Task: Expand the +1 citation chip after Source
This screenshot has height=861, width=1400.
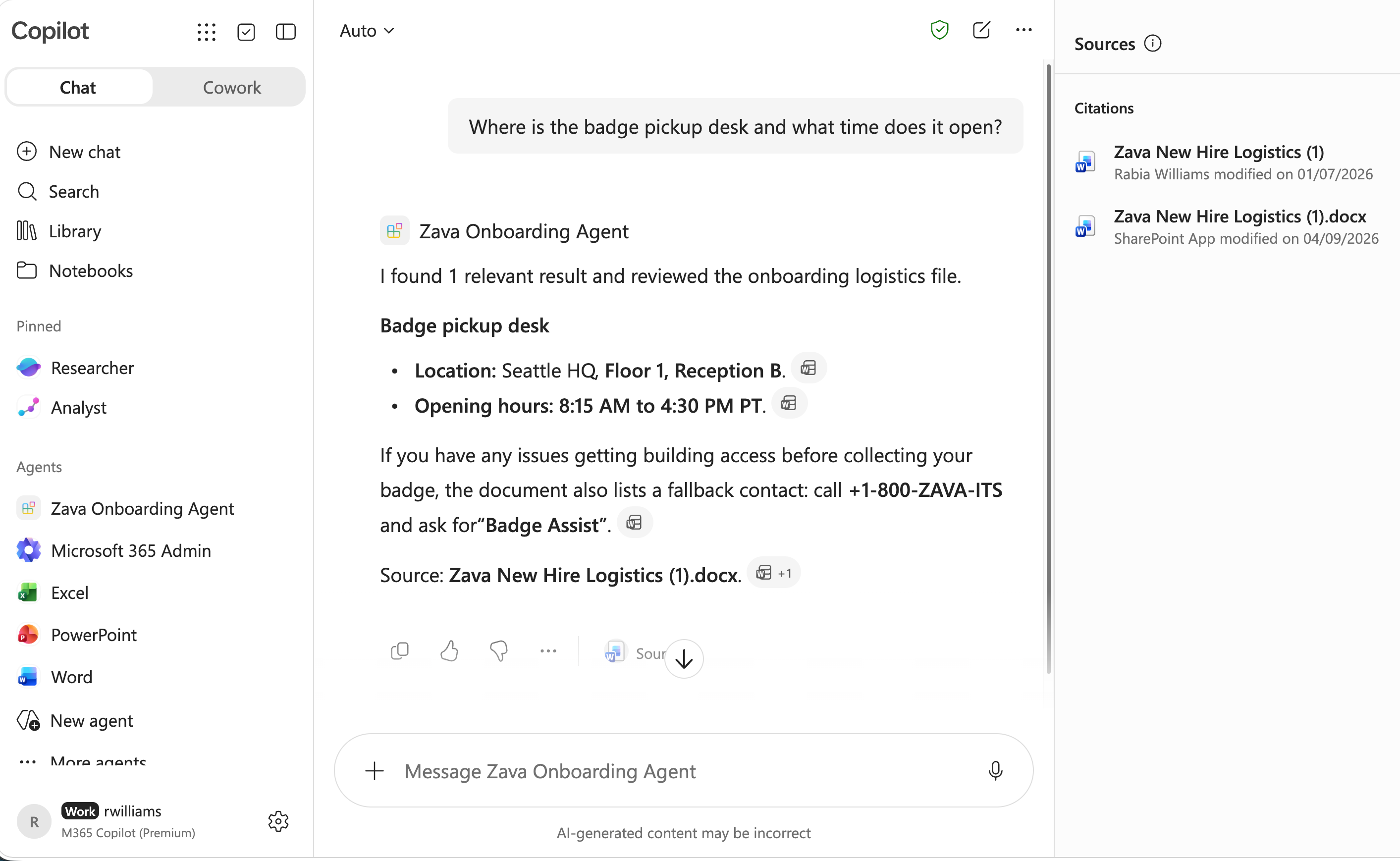Action: [x=774, y=573]
